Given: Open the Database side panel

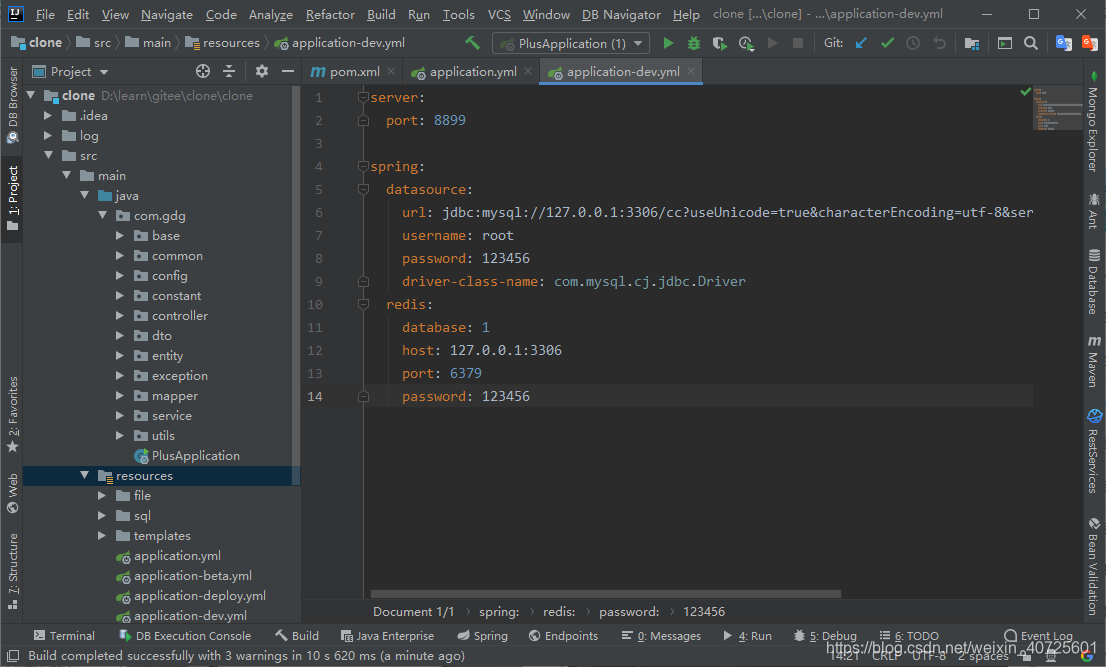Looking at the screenshot, I should coord(1093,281).
